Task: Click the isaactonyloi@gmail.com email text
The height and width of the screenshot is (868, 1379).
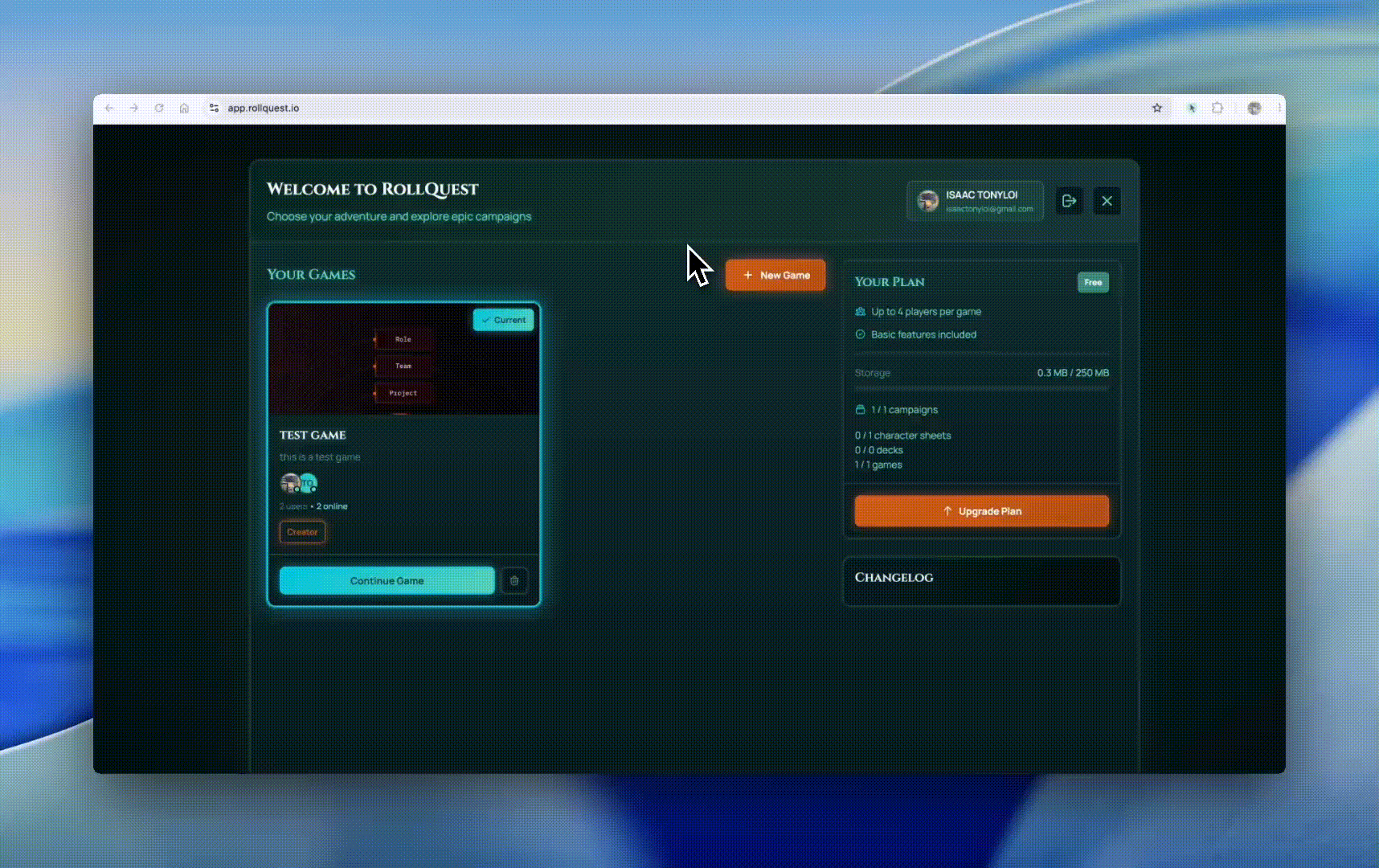Action: click(989, 209)
